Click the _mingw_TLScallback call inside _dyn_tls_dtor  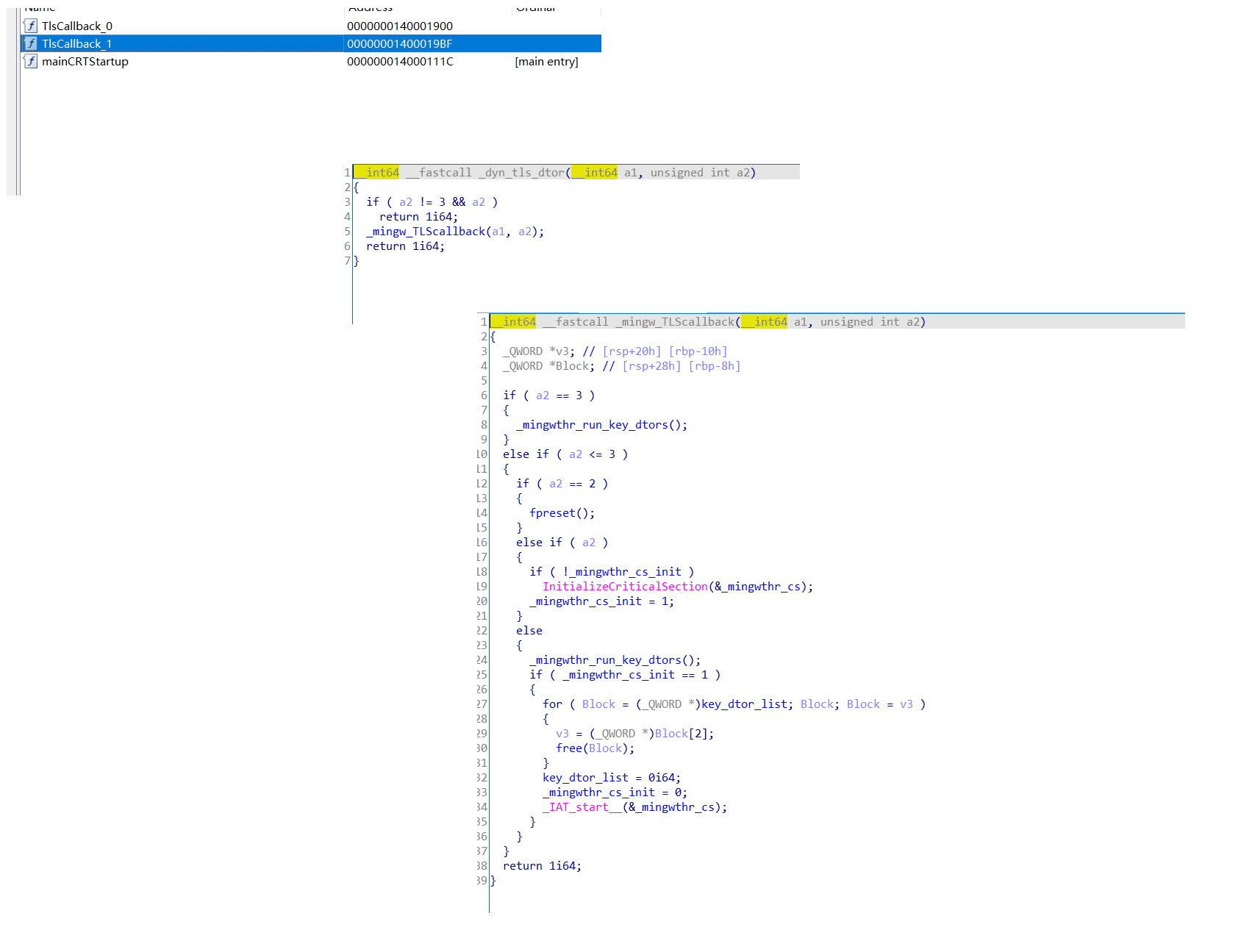pos(426,232)
